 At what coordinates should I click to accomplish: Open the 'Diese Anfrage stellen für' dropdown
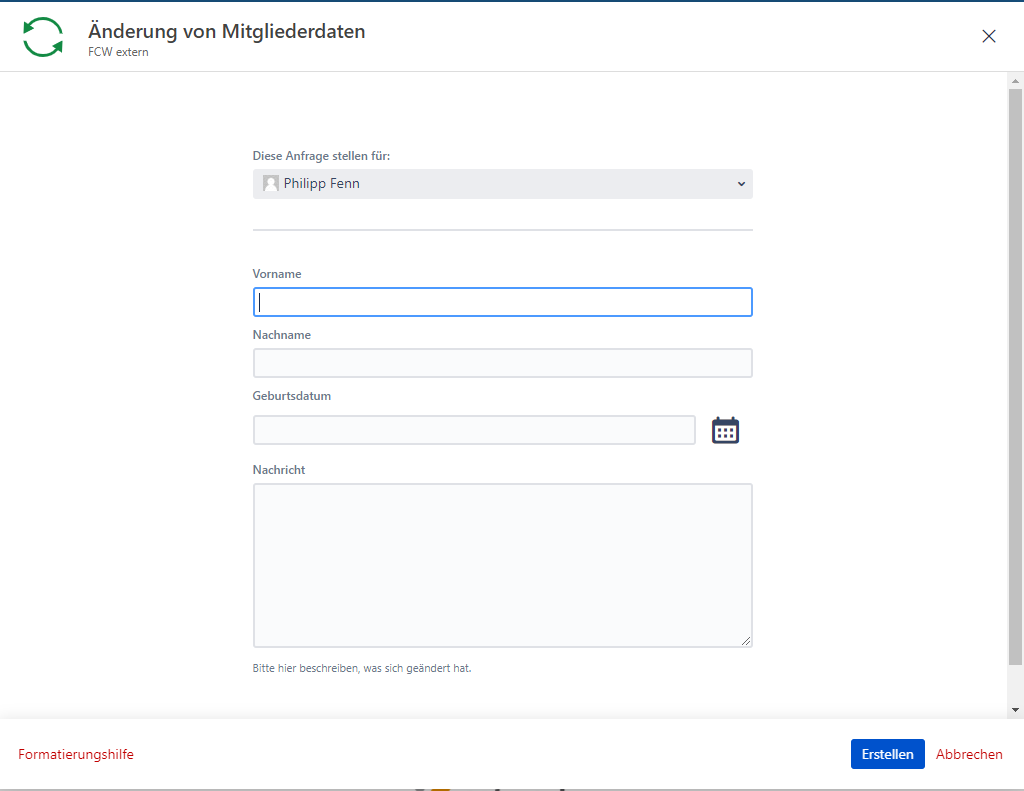[502, 184]
